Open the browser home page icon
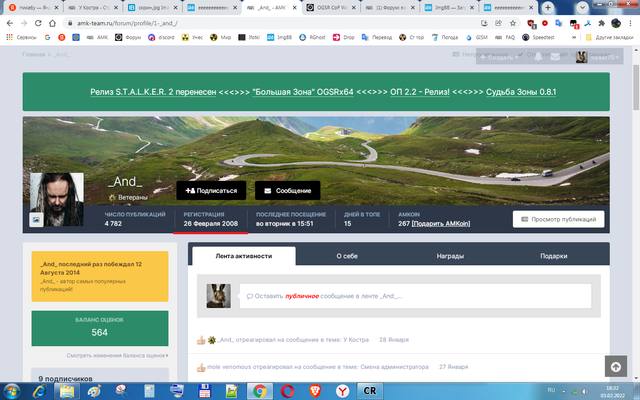Image resolution: width=640 pixels, height=400 pixels. coord(52,23)
